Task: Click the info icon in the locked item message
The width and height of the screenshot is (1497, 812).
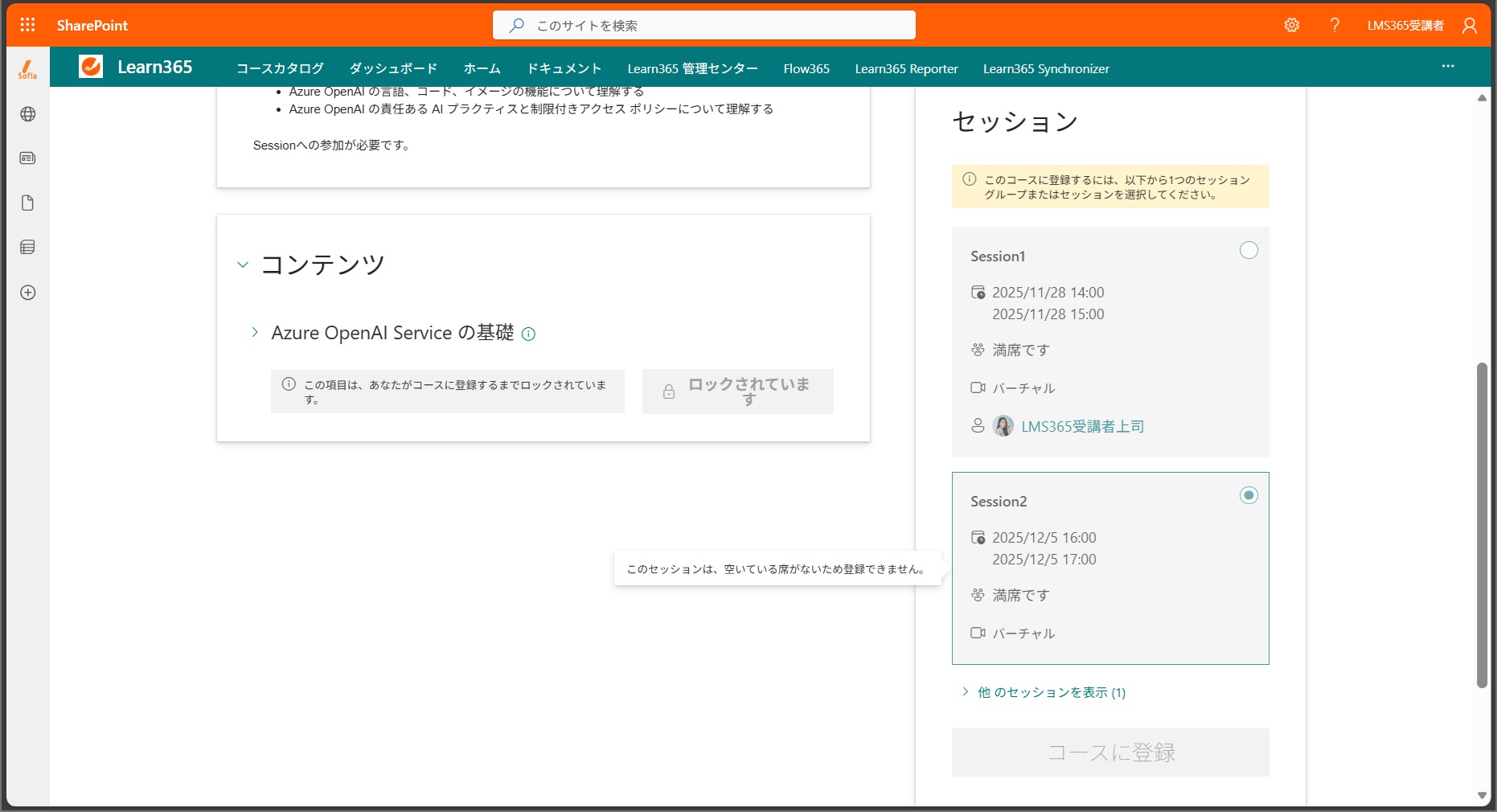Action: 289,384
